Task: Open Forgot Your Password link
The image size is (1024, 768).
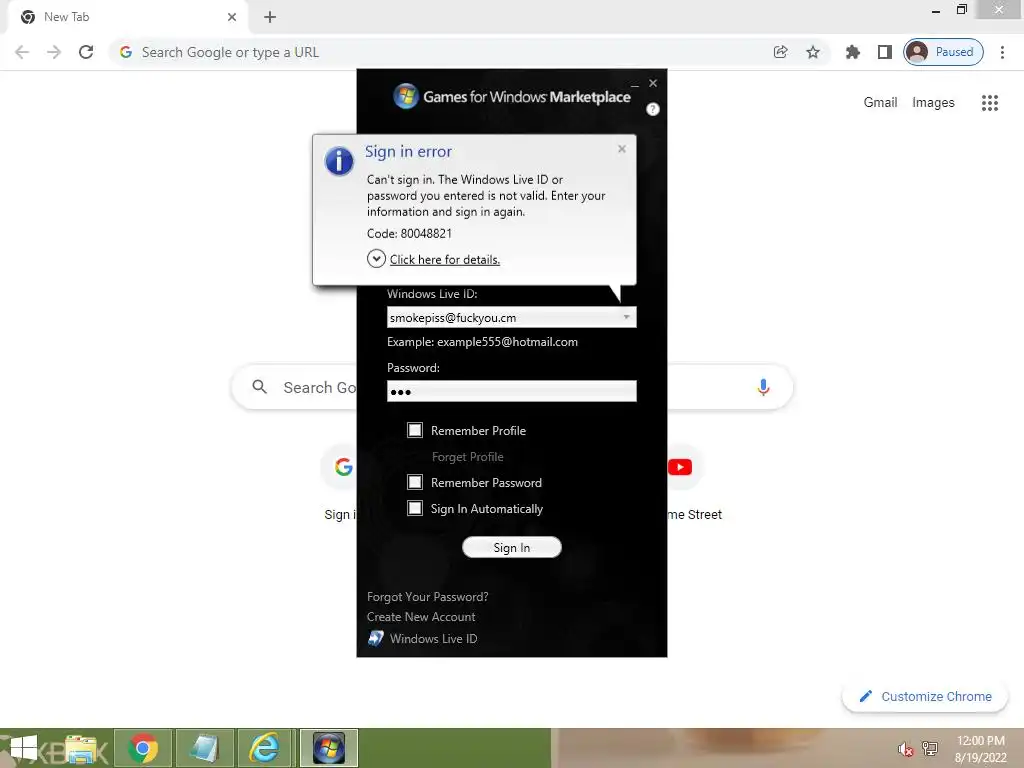Action: point(428,597)
